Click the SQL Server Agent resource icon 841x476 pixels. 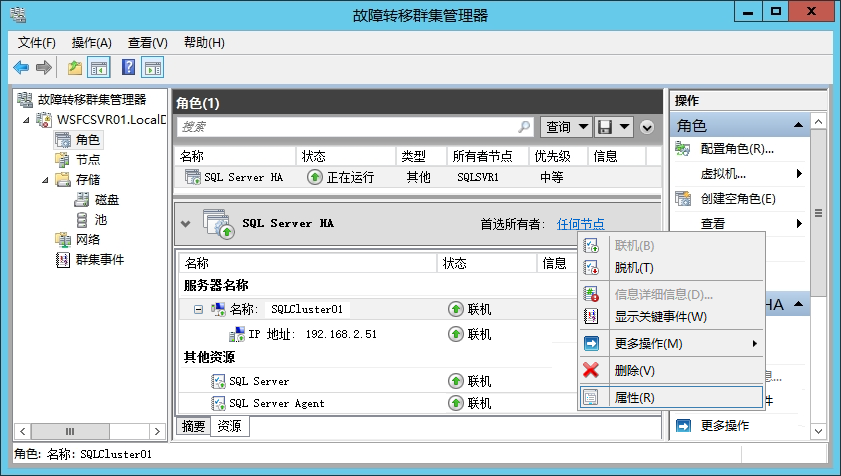[218, 404]
